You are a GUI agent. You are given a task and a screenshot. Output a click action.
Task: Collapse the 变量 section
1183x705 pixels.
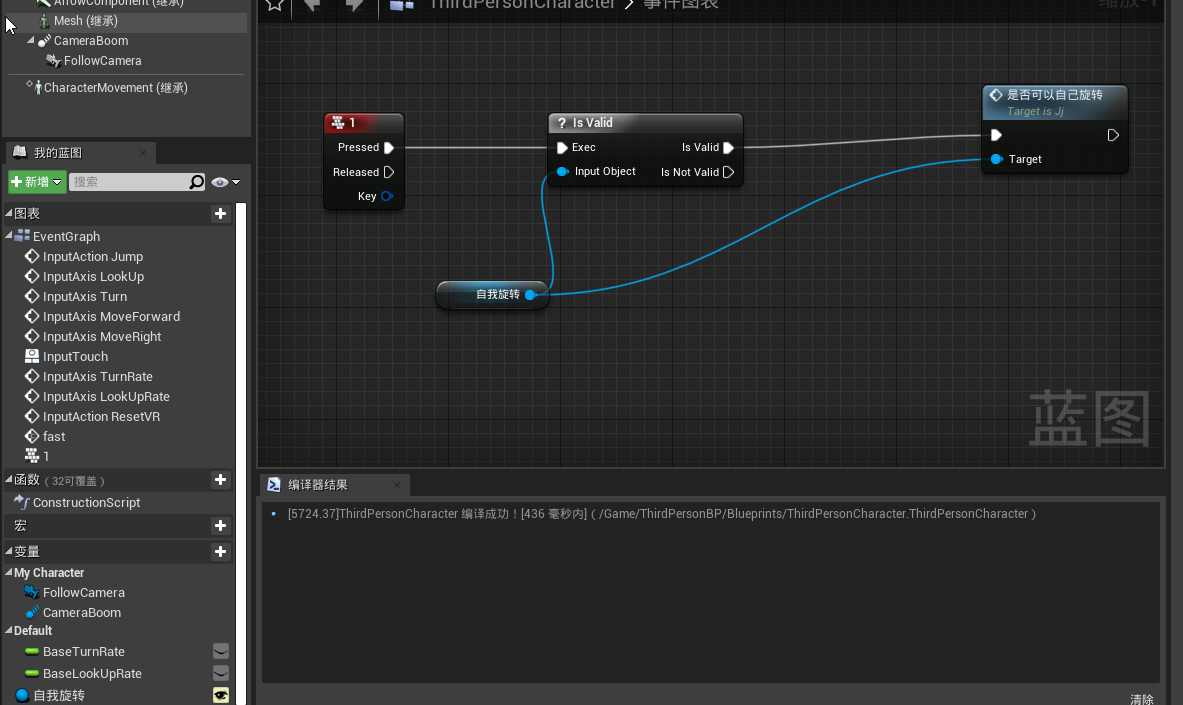pyautogui.click(x=9, y=551)
